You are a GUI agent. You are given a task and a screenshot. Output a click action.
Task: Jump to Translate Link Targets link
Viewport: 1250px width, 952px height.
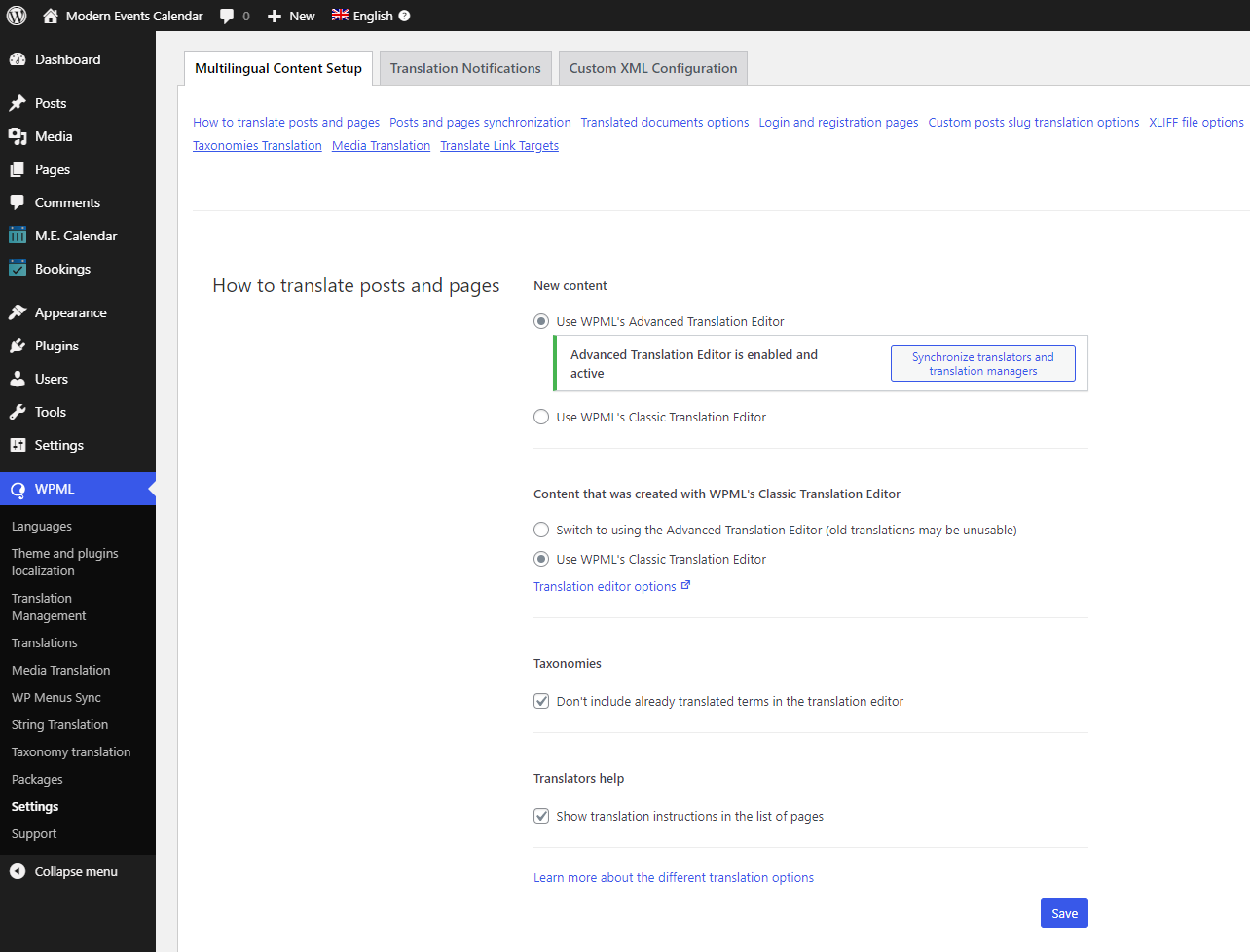tap(499, 146)
